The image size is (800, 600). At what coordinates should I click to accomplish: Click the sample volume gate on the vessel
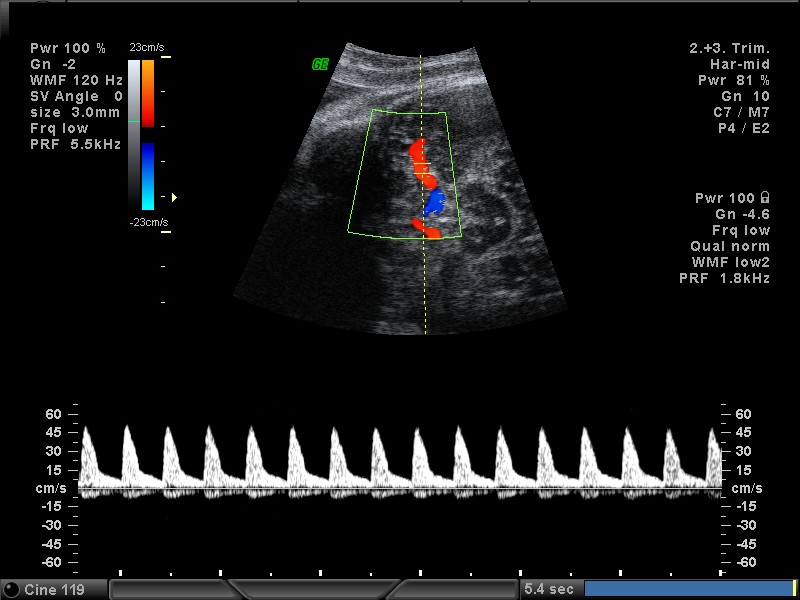pyautogui.click(x=422, y=168)
